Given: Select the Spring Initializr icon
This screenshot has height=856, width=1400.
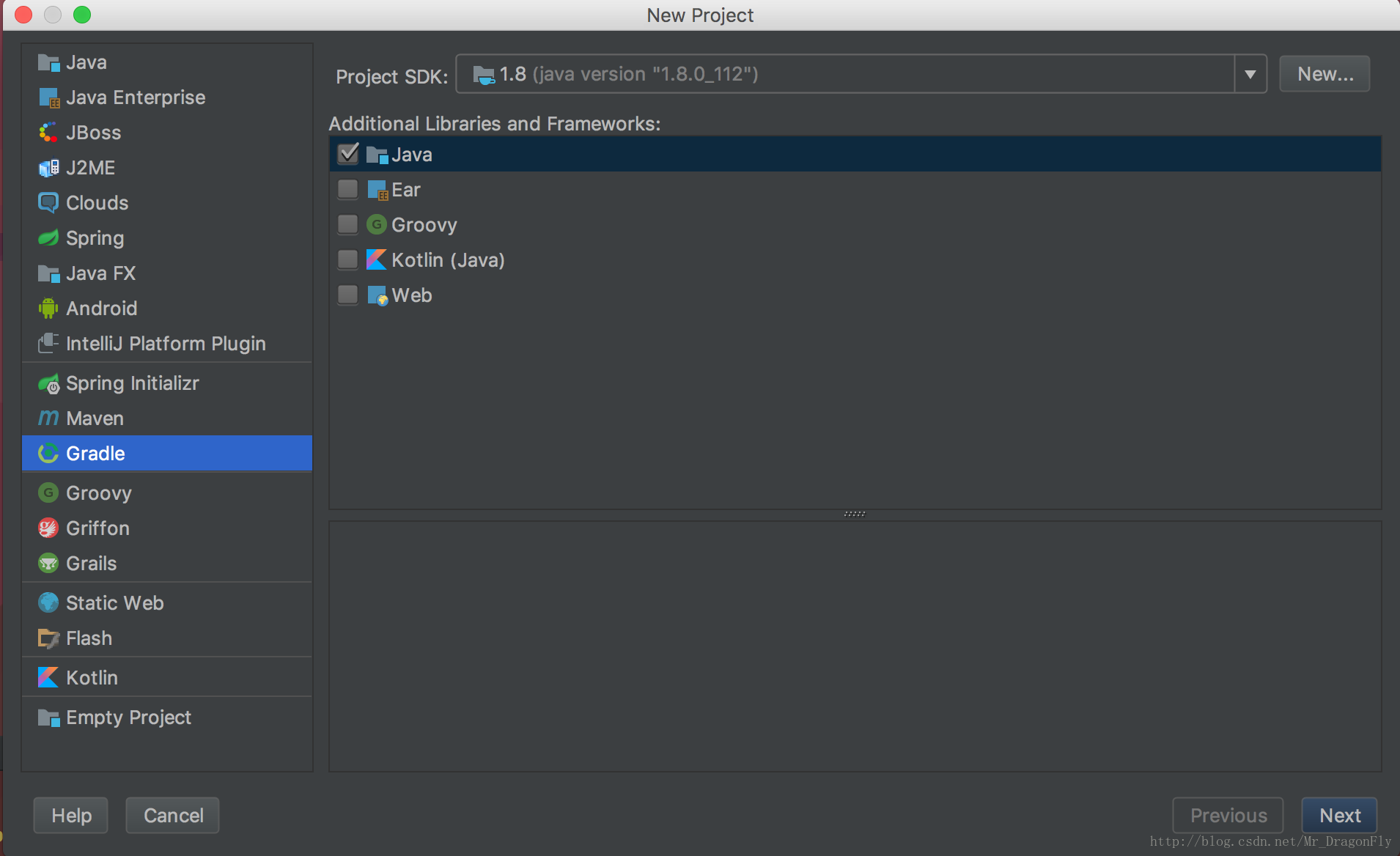Looking at the screenshot, I should (x=48, y=383).
